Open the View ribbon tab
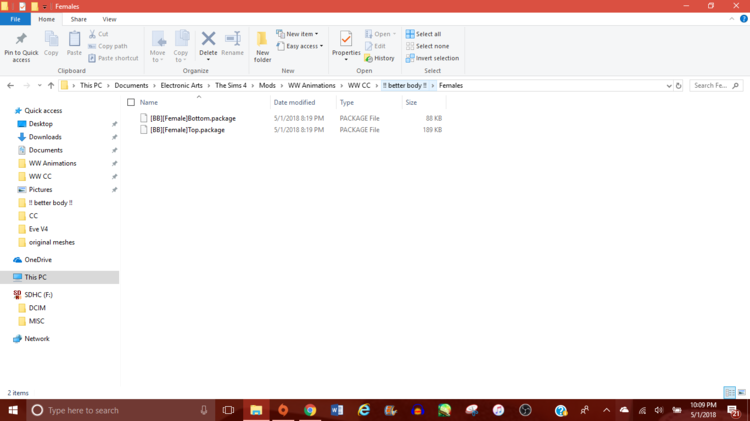Viewport: 750px width, 421px height. tap(109, 19)
